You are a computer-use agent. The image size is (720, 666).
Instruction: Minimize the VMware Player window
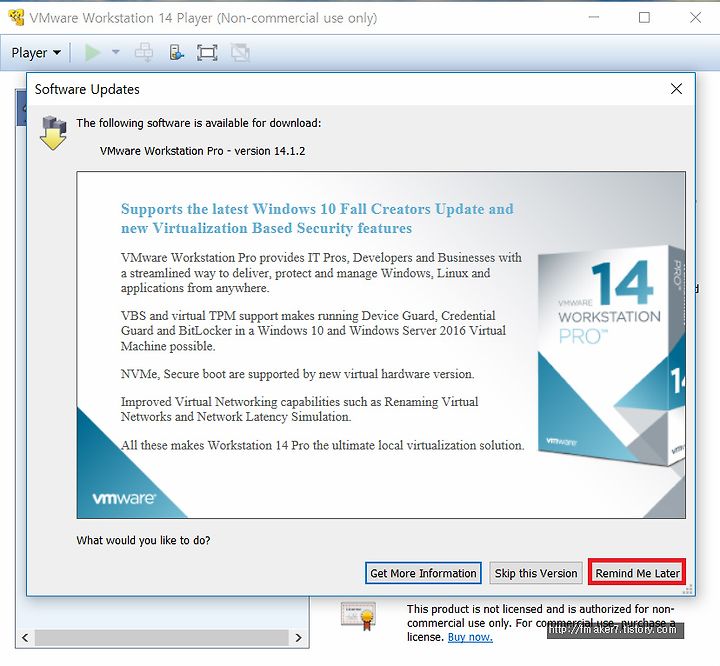[594, 17]
